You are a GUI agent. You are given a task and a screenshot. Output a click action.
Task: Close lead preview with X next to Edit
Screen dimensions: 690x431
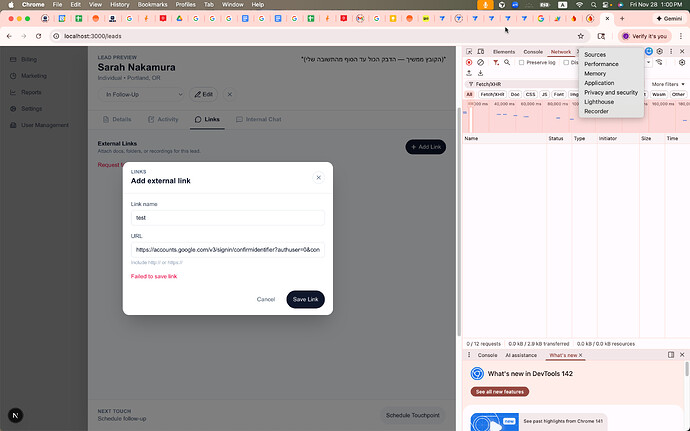(229, 94)
